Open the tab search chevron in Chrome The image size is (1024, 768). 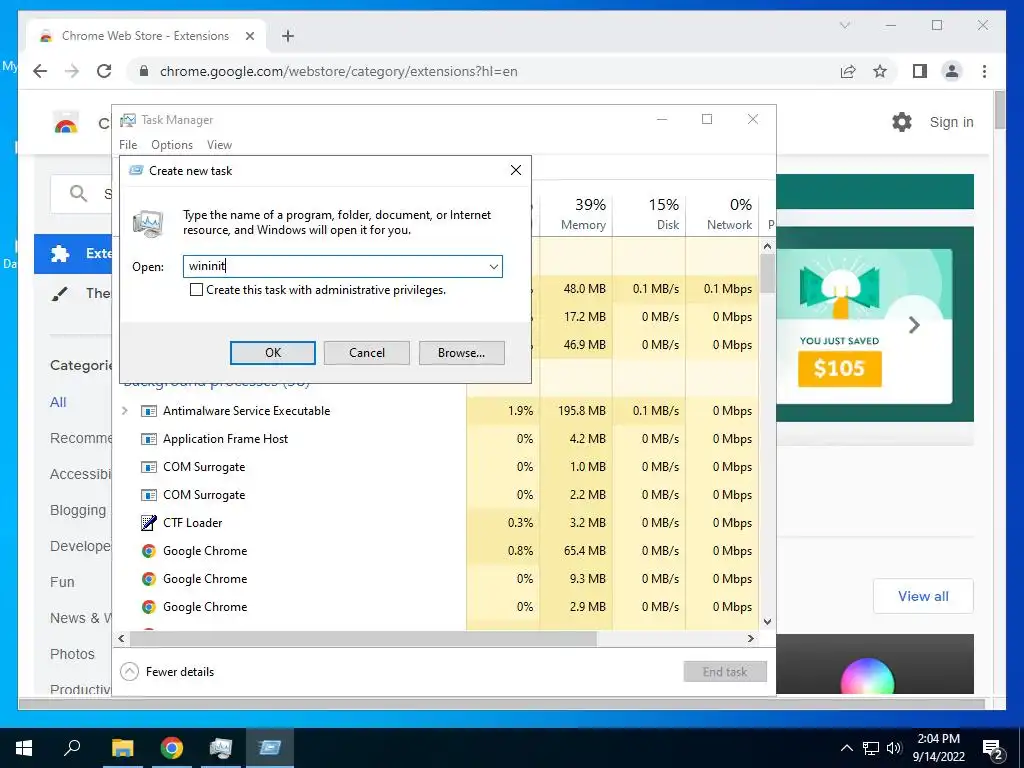[844, 25]
